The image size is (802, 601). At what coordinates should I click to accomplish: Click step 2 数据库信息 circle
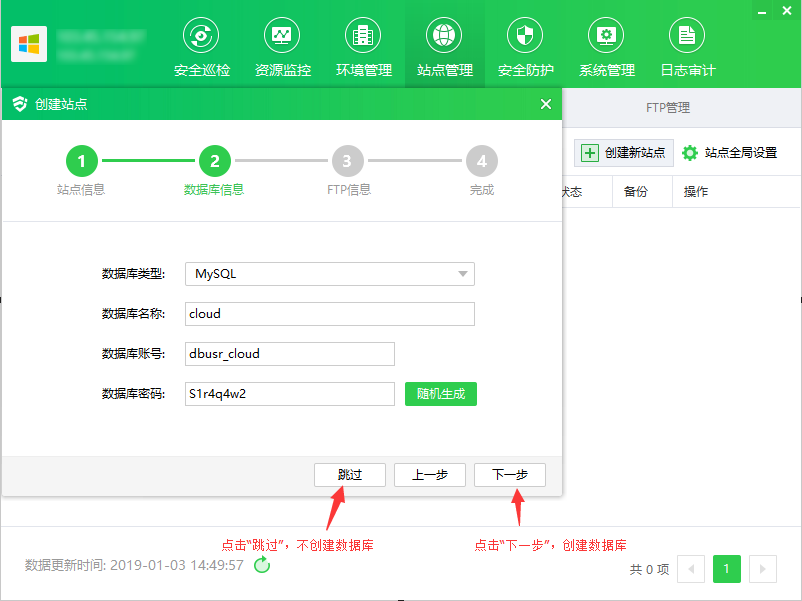pos(215,161)
